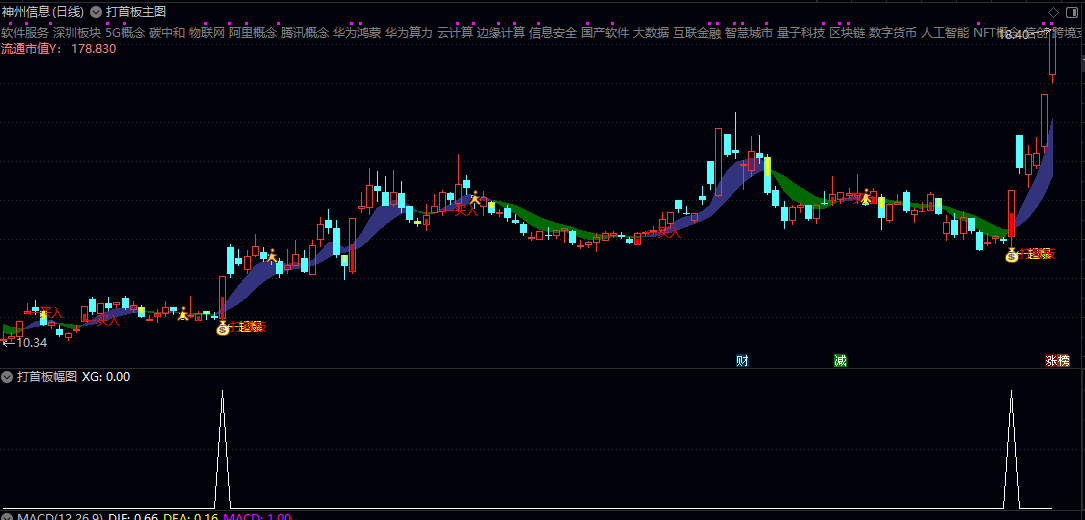Open the 深圳板块 sector tag

coord(77,33)
